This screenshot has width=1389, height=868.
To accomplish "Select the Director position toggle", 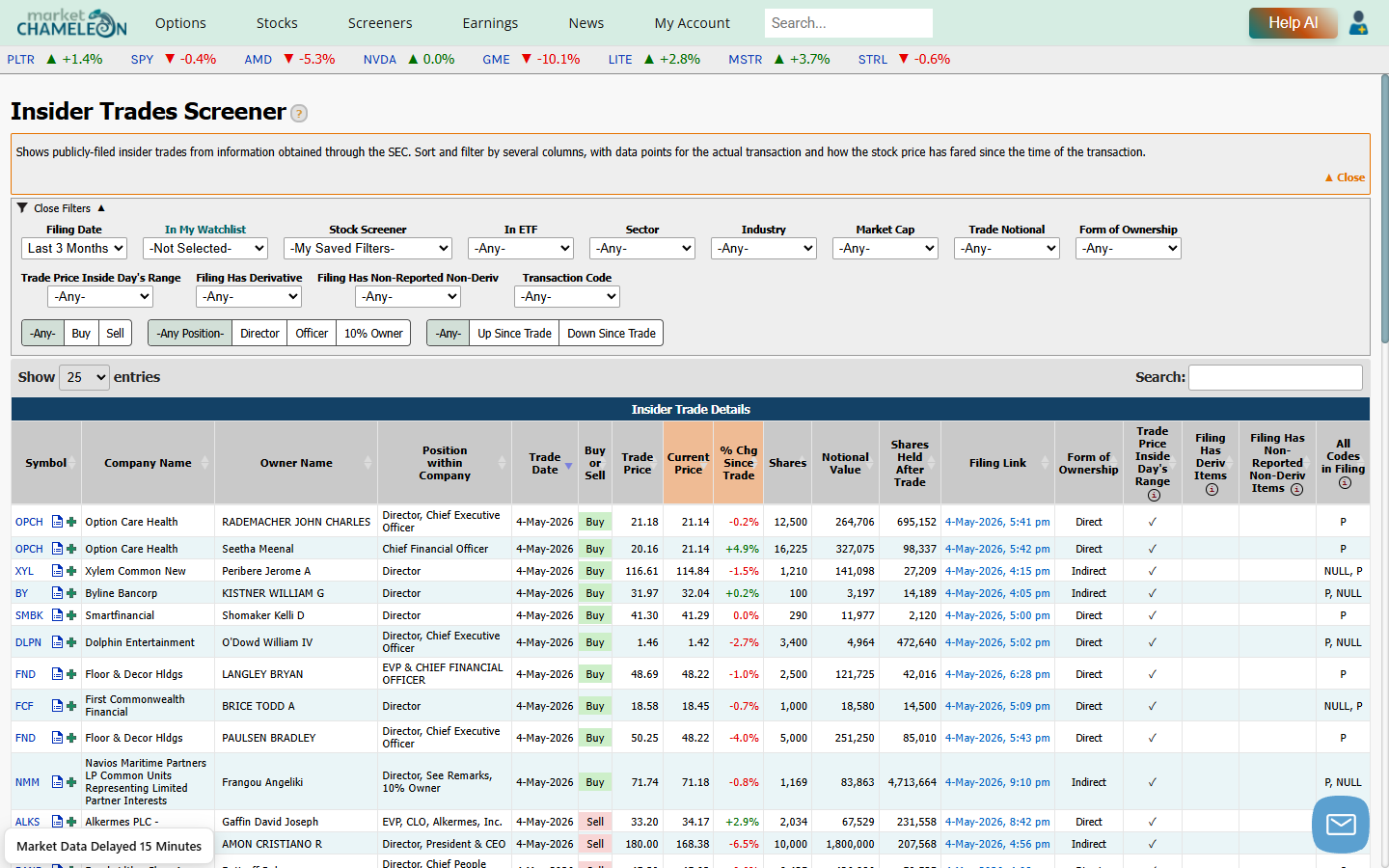I will point(259,334).
